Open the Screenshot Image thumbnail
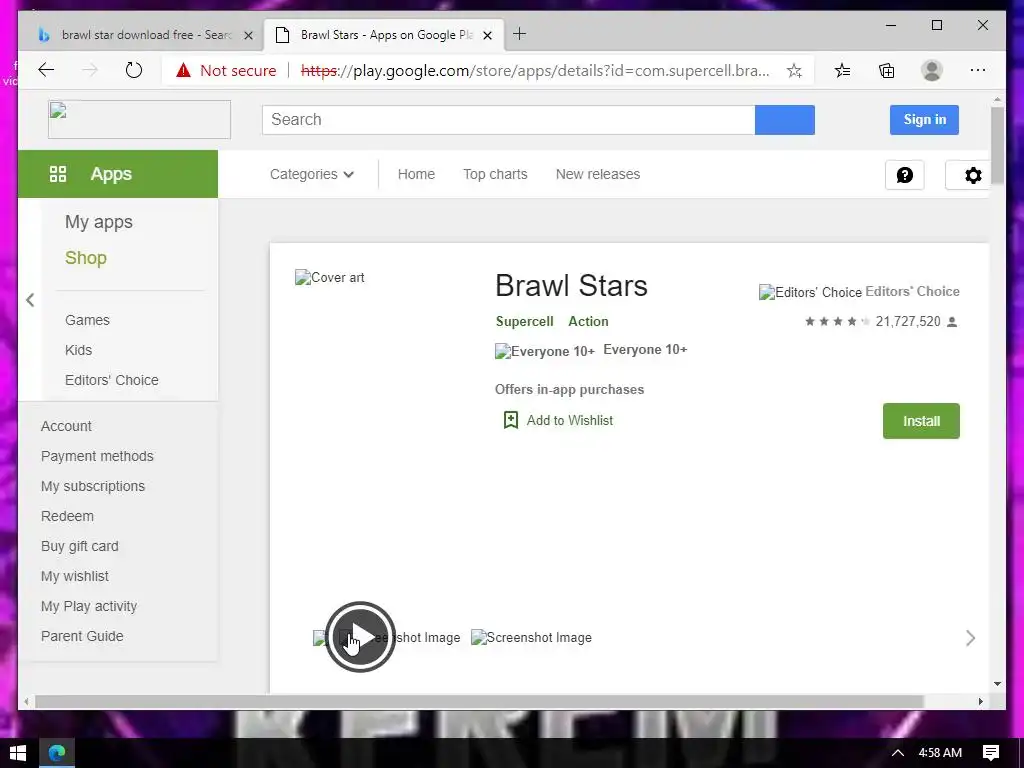Image resolution: width=1024 pixels, height=768 pixels. click(532, 637)
